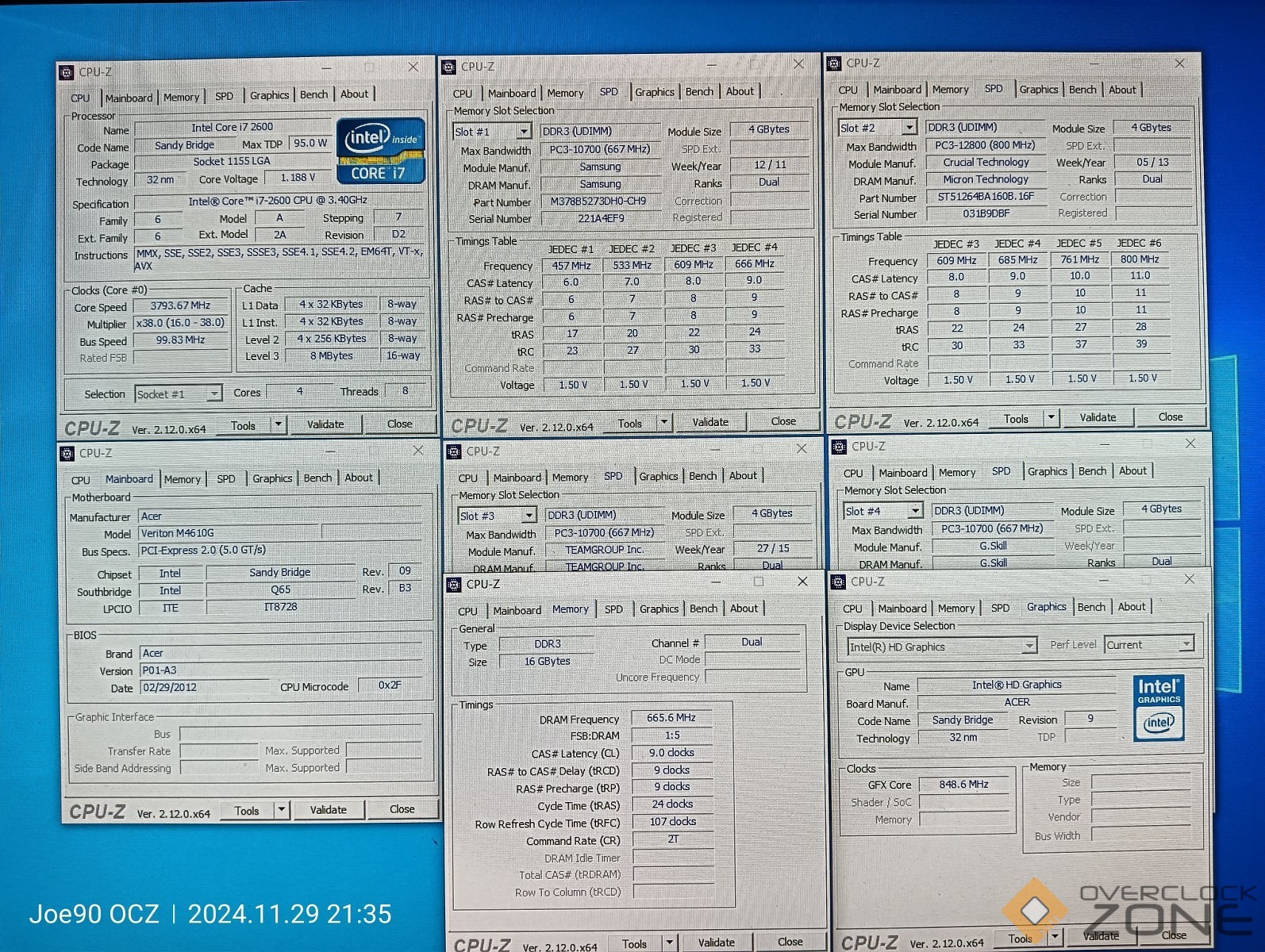Click CPU-Z title icon in Memory timings window

(455, 585)
